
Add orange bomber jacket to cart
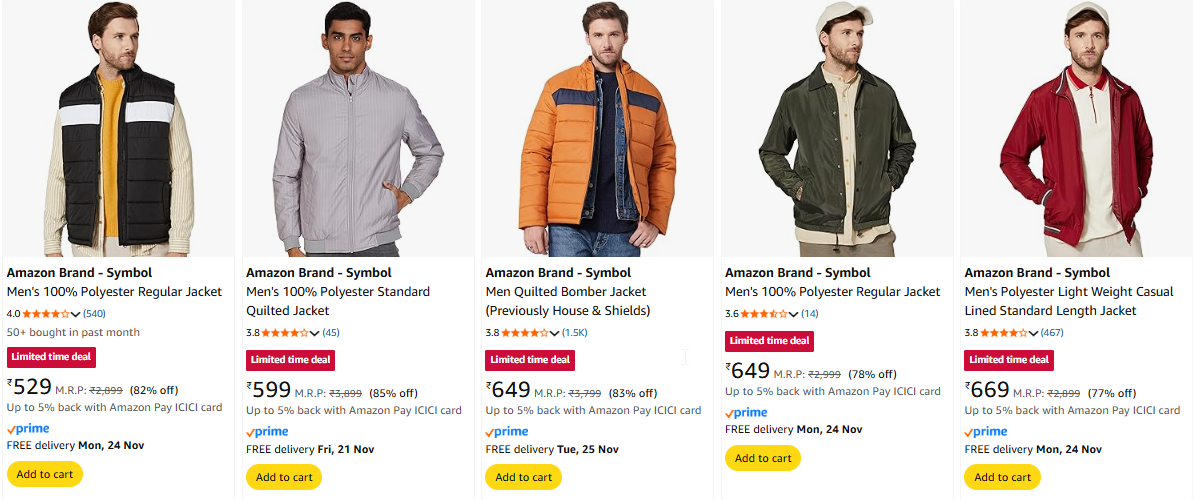524,477
